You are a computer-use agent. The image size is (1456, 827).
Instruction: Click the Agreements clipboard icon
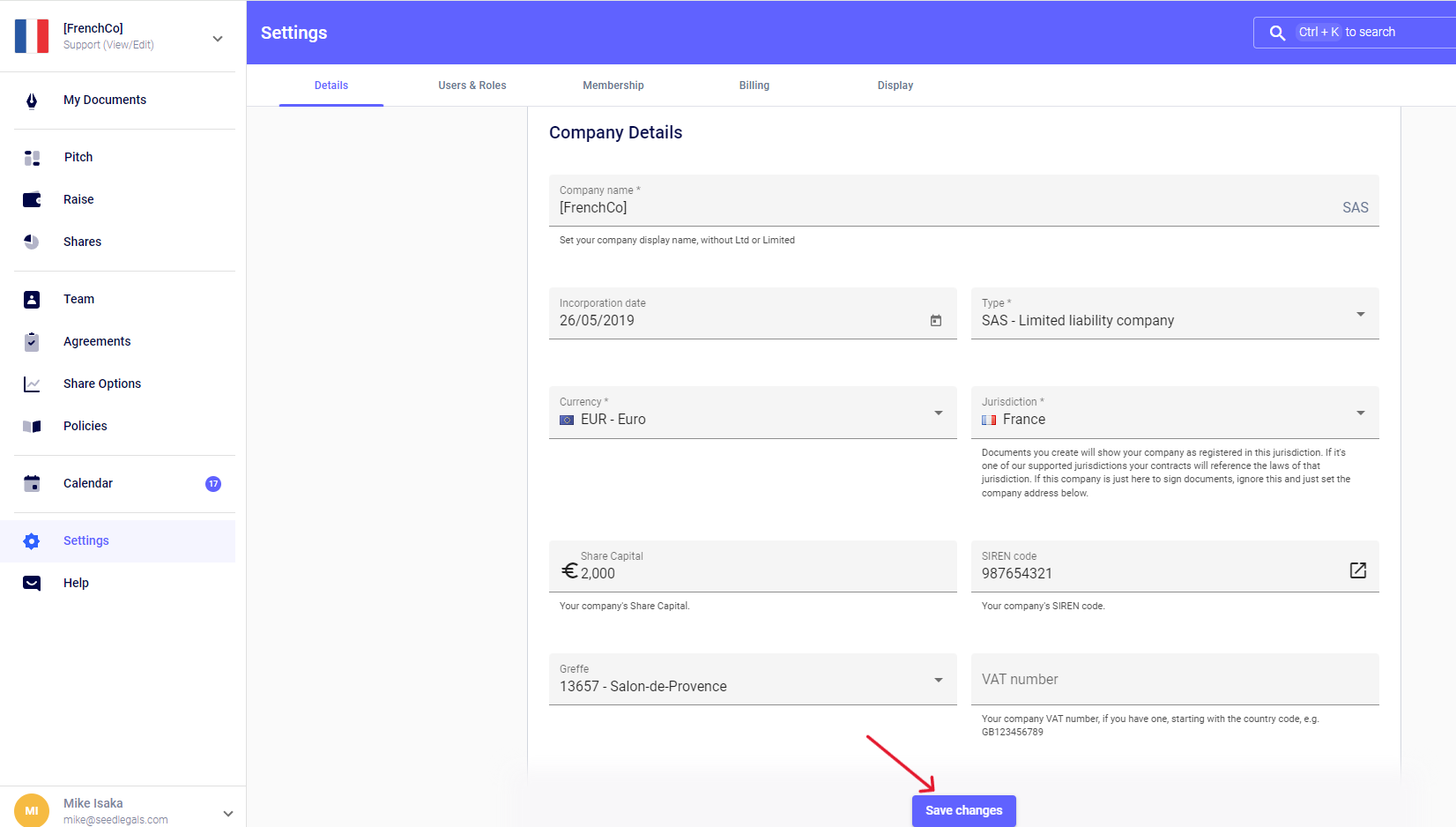(x=32, y=342)
